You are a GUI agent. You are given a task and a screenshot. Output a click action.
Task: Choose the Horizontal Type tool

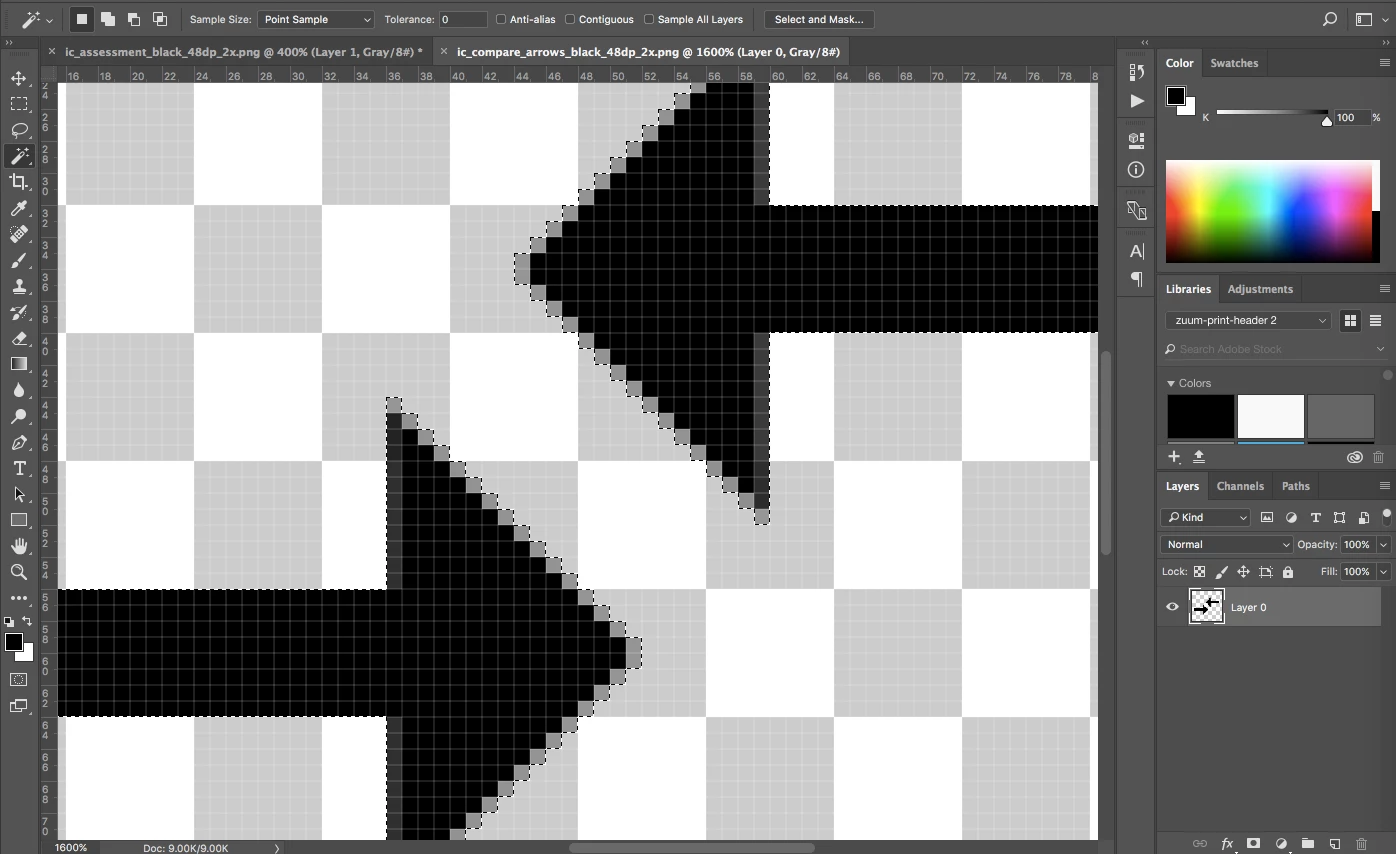19,468
